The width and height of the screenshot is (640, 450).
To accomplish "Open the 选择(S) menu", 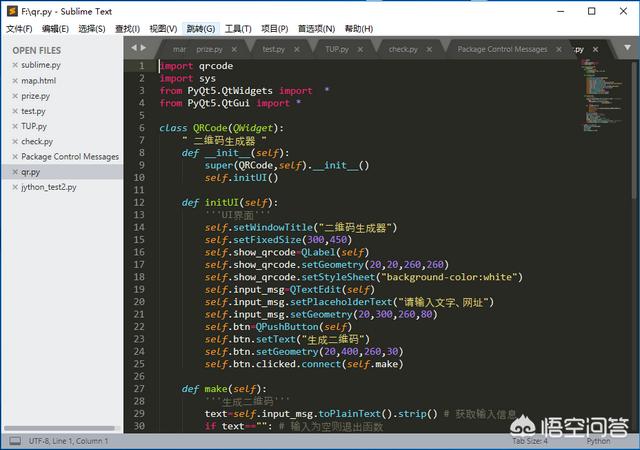I will (x=91, y=29).
